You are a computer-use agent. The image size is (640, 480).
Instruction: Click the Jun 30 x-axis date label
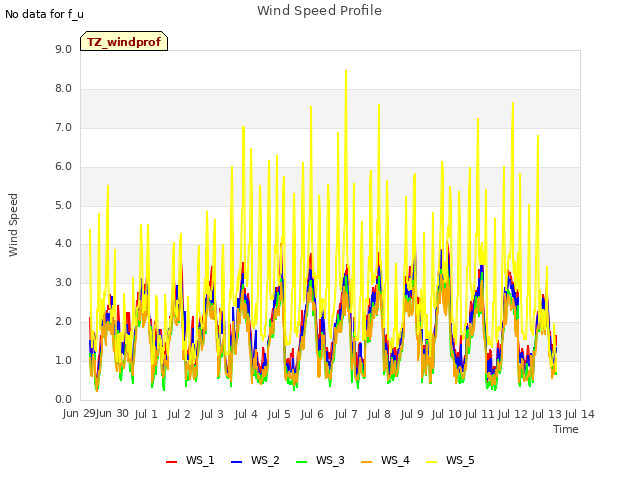click(112, 414)
